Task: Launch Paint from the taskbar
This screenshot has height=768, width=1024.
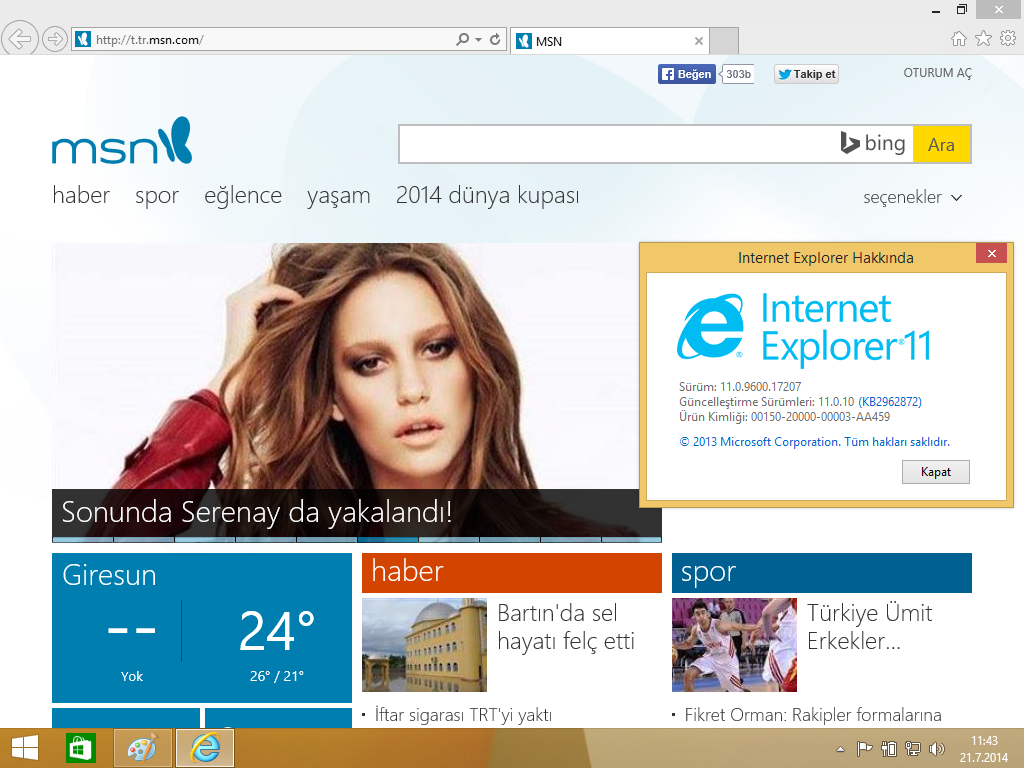Action: pyautogui.click(x=142, y=748)
